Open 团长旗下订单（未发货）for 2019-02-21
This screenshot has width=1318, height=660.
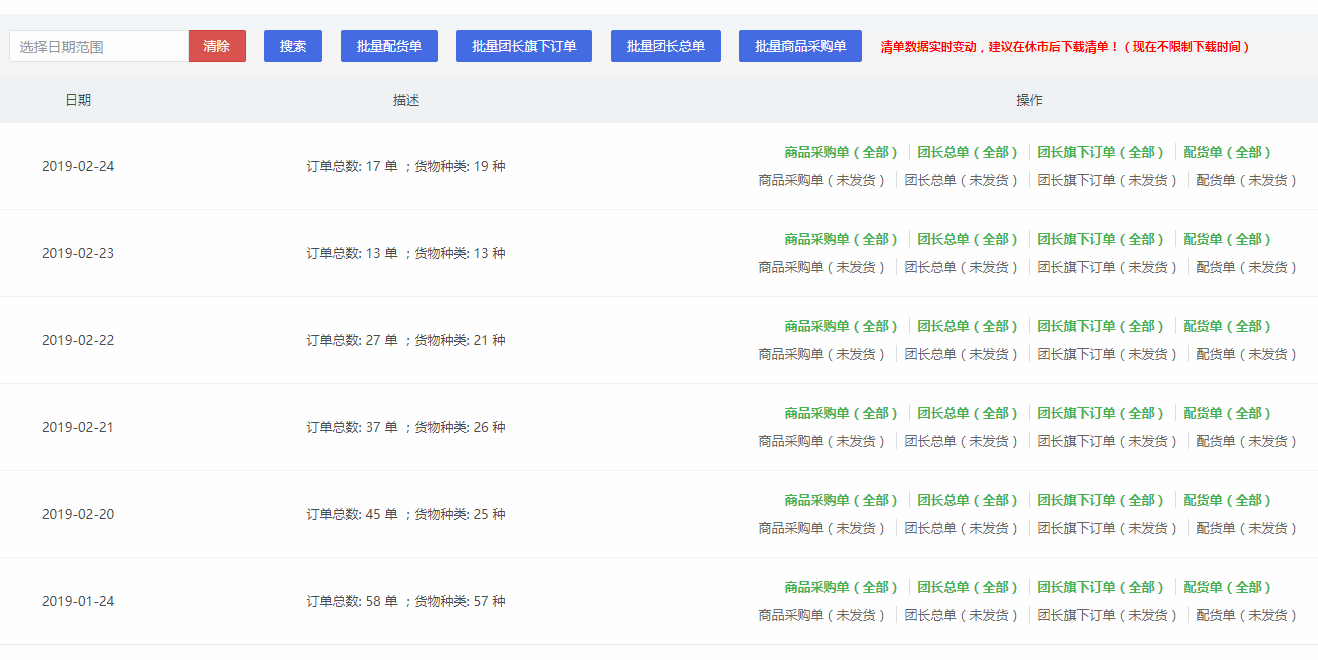click(1108, 442)
